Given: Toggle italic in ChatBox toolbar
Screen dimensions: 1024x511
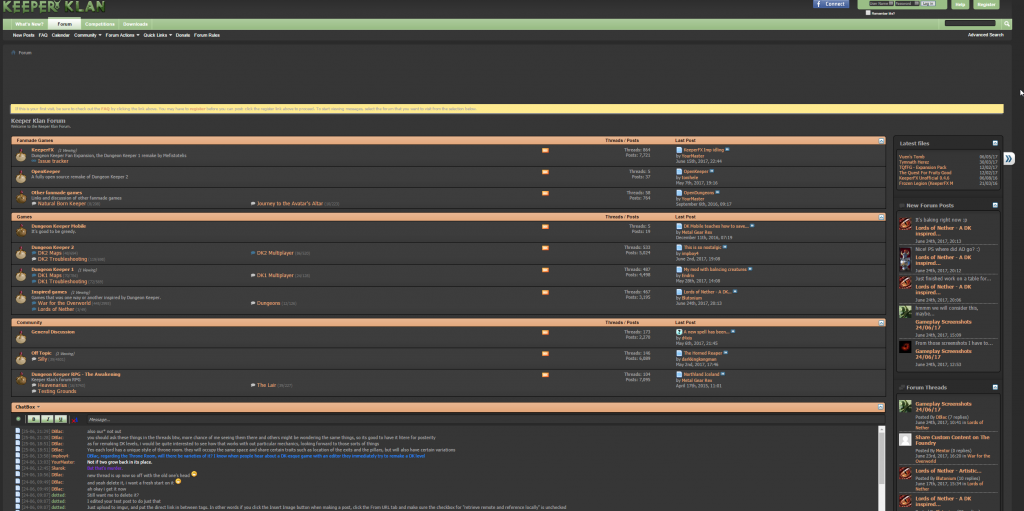Looking at the screenshot, I should (x=47, y=420).
